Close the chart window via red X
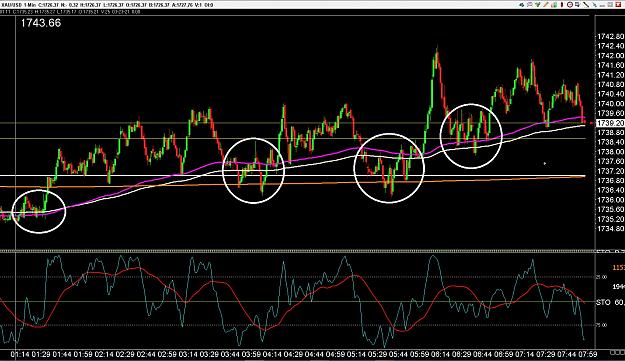625x361 pixels. (618, 5)
